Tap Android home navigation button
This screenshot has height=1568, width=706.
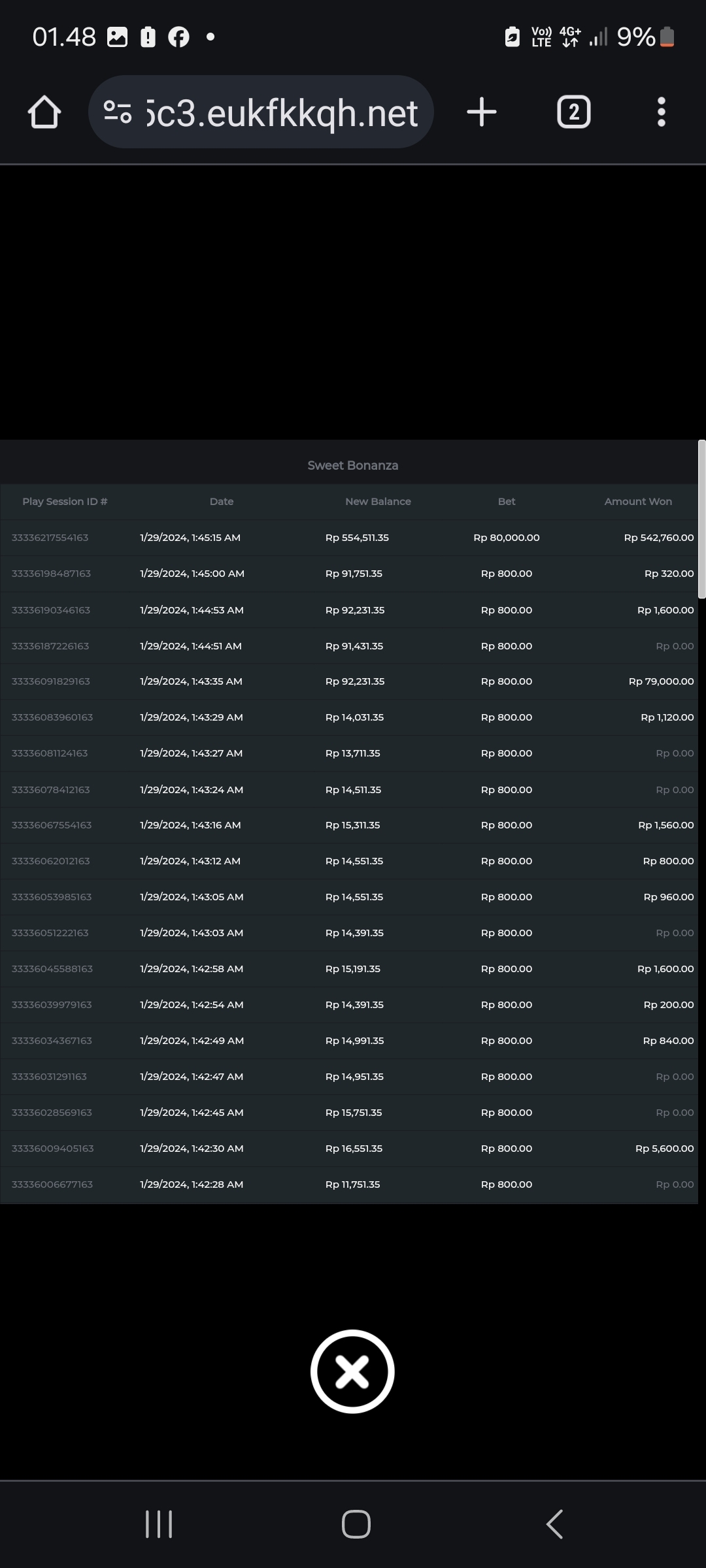(x=356, y=1524)
